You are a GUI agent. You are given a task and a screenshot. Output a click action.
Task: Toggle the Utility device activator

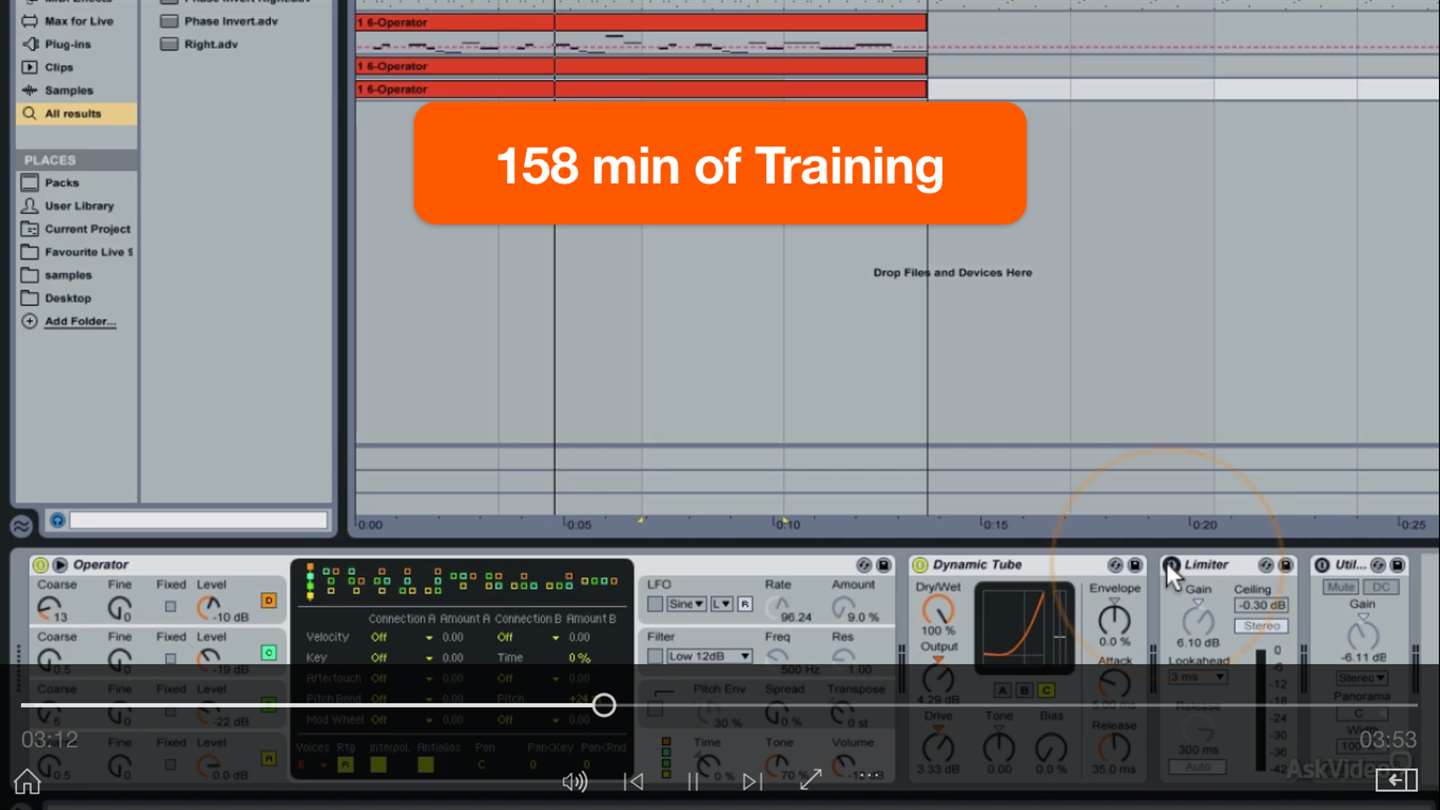[1322, 565]
